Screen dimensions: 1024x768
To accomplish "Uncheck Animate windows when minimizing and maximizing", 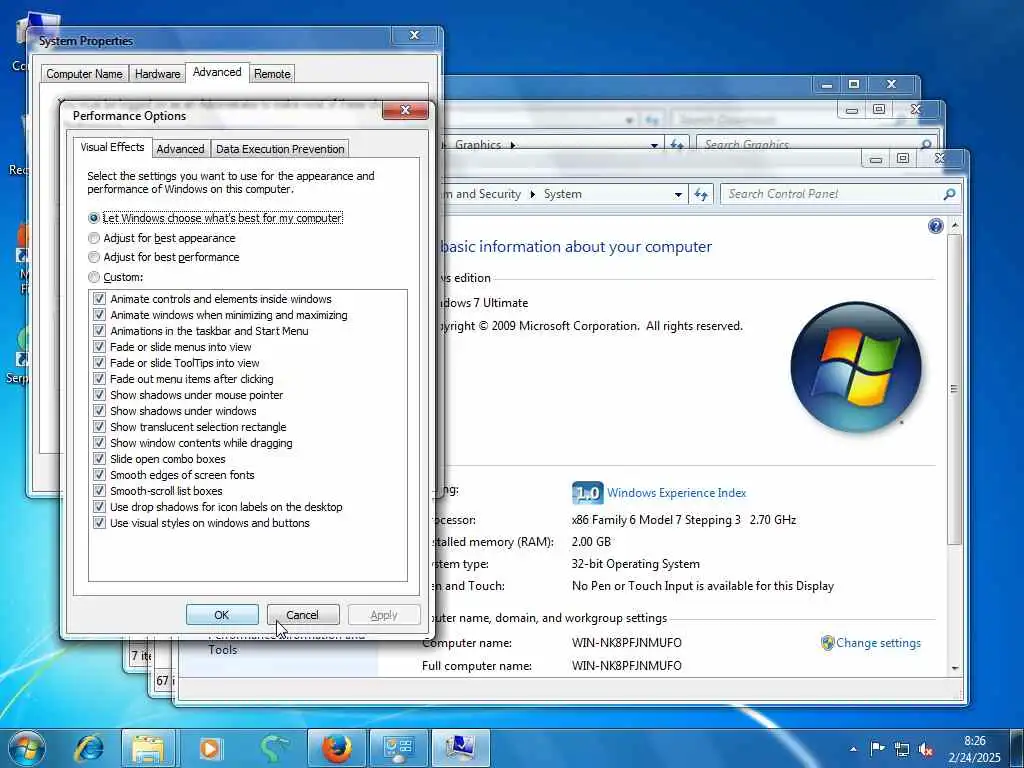I will coord(99,315).
